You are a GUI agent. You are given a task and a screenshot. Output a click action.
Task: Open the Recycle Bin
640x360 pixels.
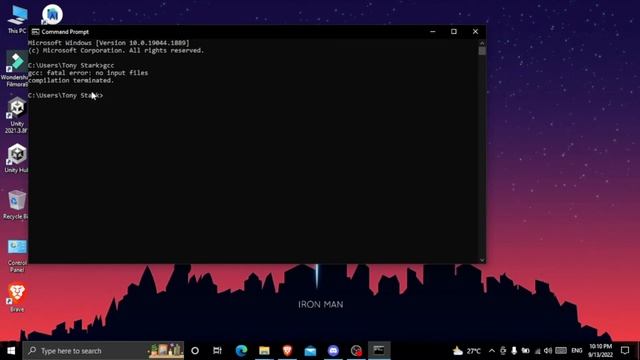16,204
